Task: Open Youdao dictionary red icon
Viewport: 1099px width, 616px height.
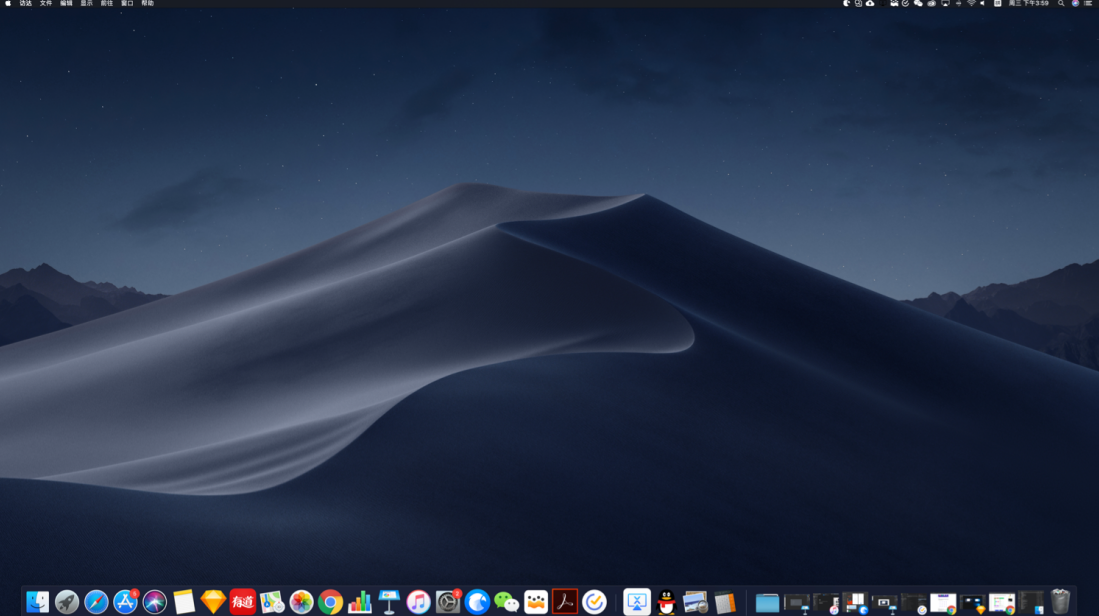Action: pos(242,601)
